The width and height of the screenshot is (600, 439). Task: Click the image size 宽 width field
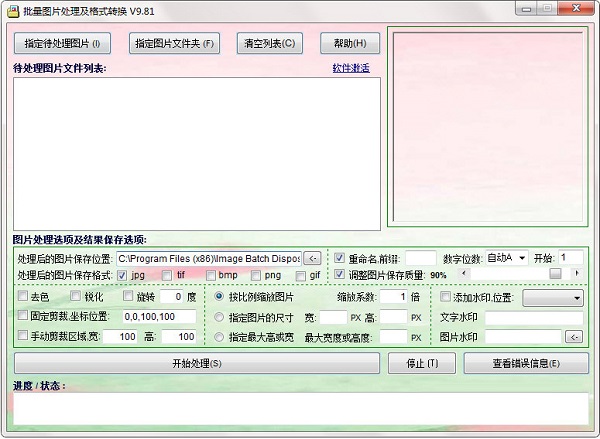333,317
